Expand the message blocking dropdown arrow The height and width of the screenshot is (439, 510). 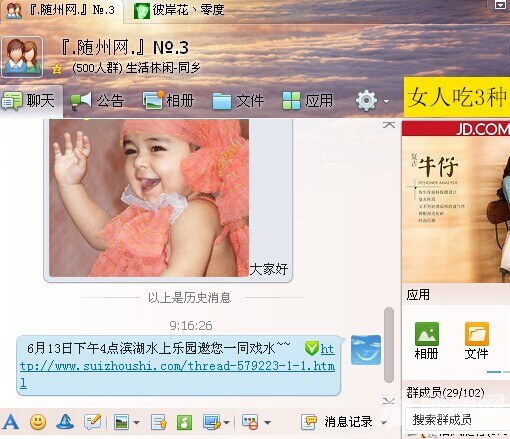(267, 423)
